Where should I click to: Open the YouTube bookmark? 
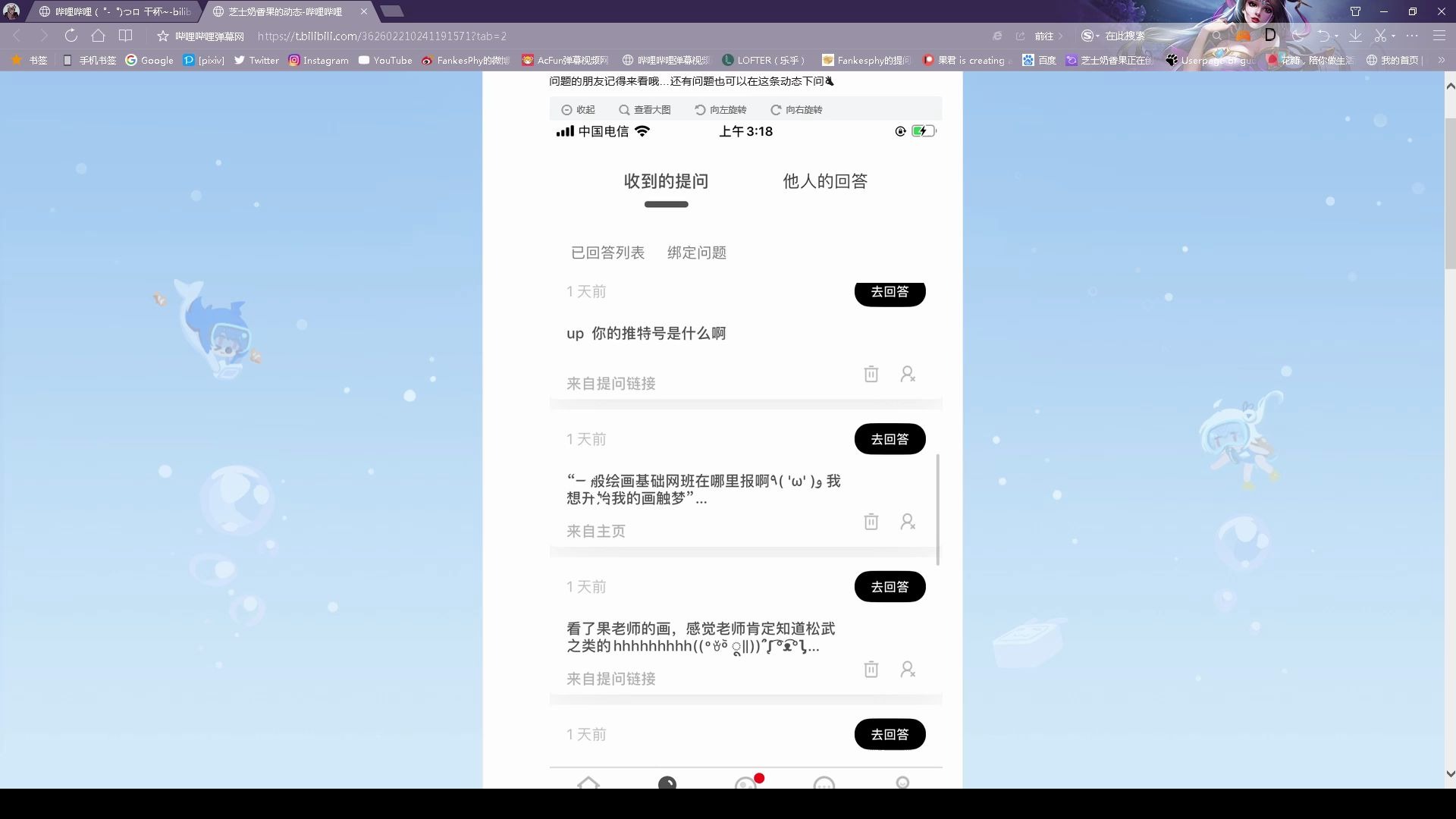[385, 60]
